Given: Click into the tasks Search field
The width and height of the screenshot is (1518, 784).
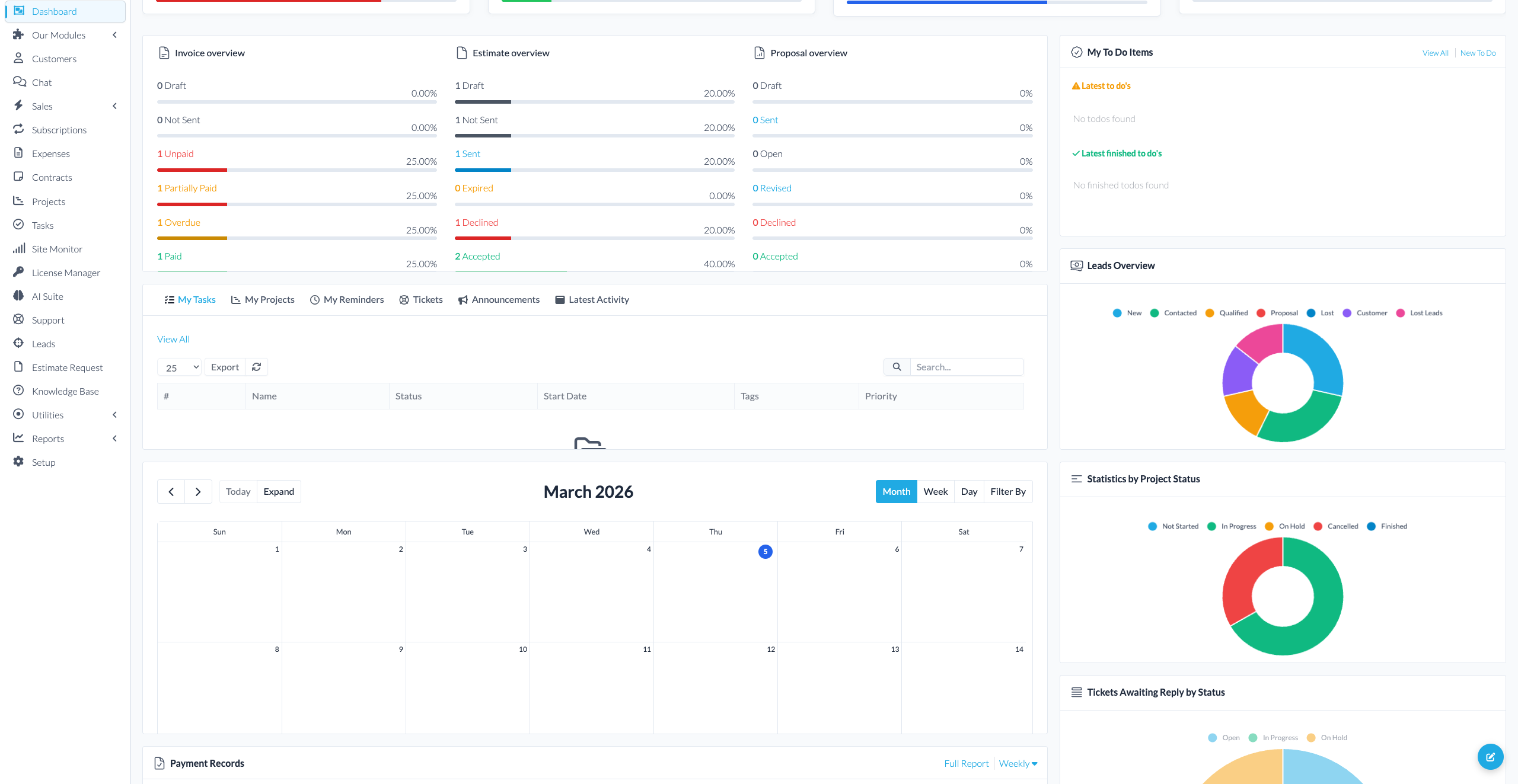Looking at the screenshot, I should coord(965,367).
